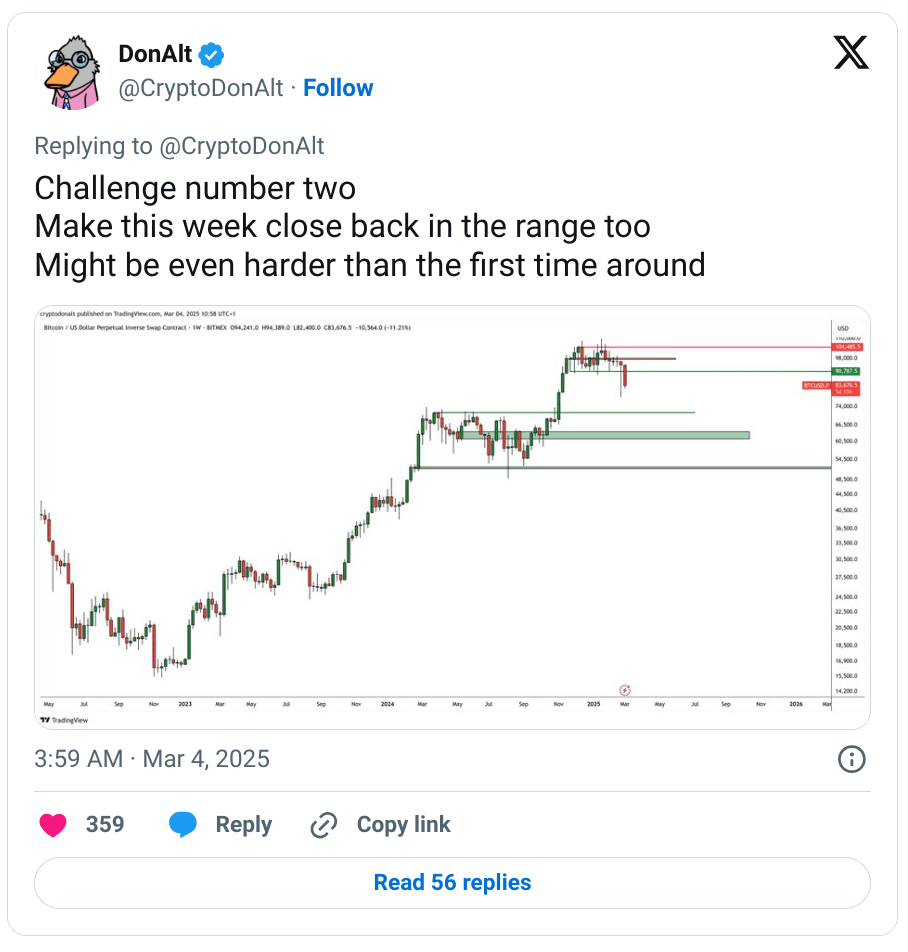
Task: Open the Bitcoin chart image
Action: (452, 517)
